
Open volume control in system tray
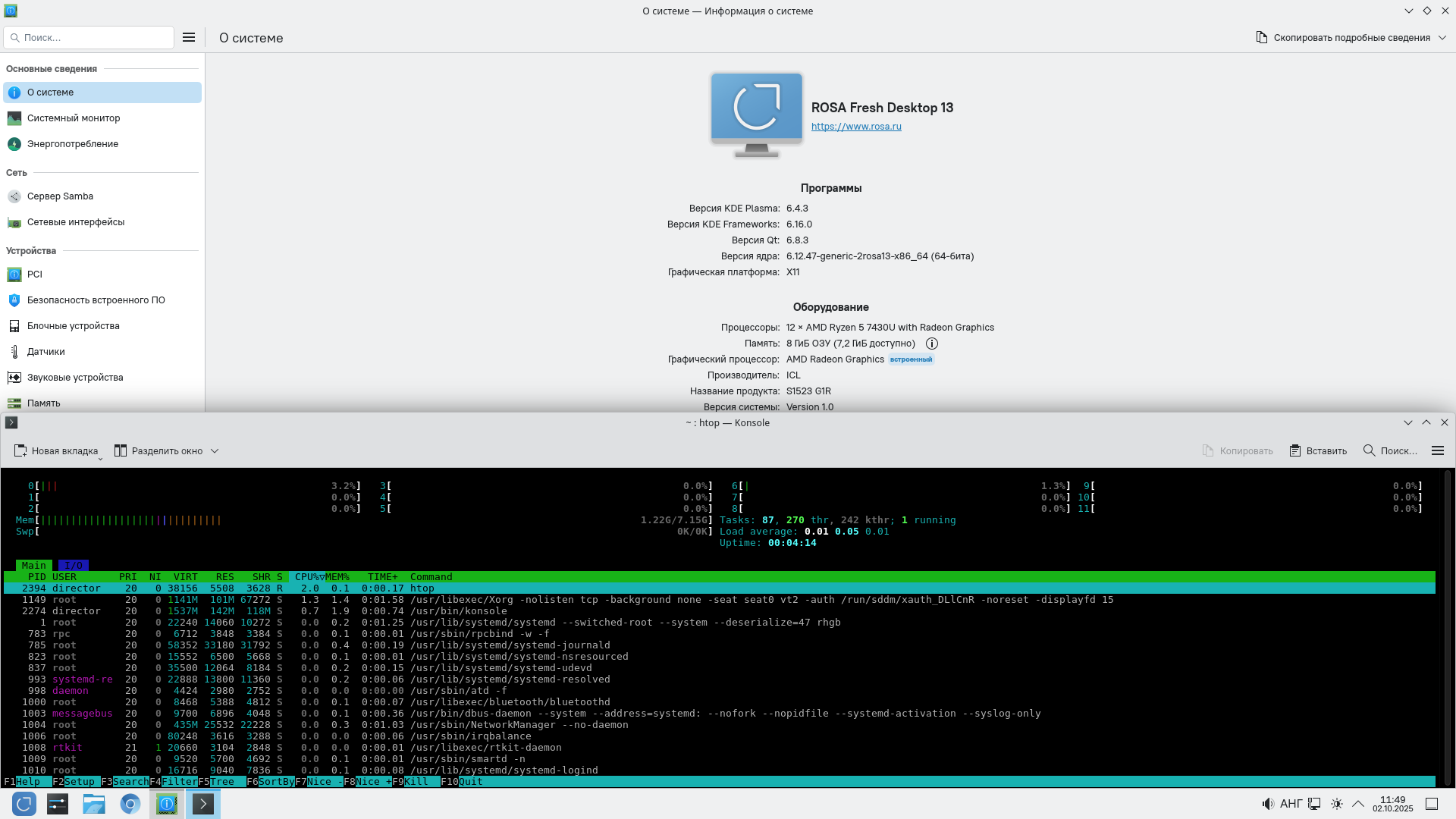(x=1267, y=804)
